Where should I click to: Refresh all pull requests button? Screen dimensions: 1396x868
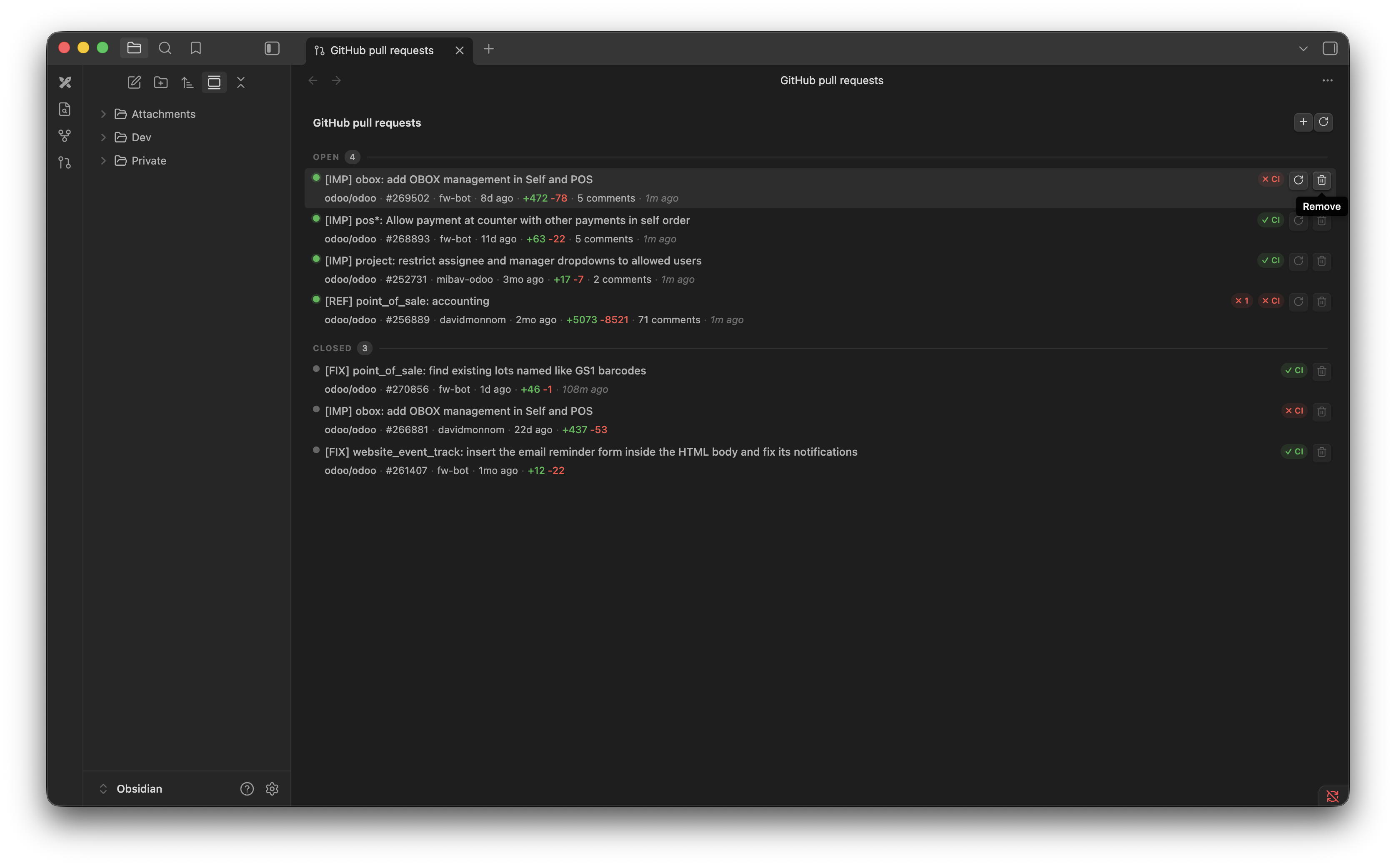point(1323,122)
